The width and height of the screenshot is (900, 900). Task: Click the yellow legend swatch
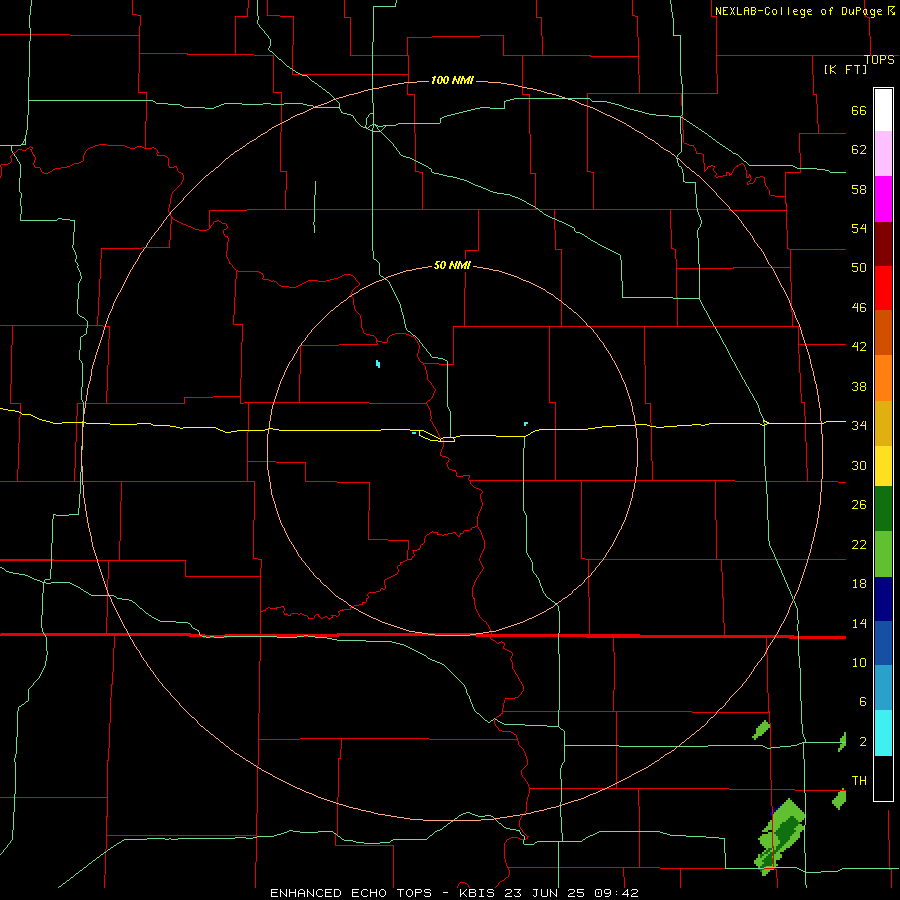point(883,466)
